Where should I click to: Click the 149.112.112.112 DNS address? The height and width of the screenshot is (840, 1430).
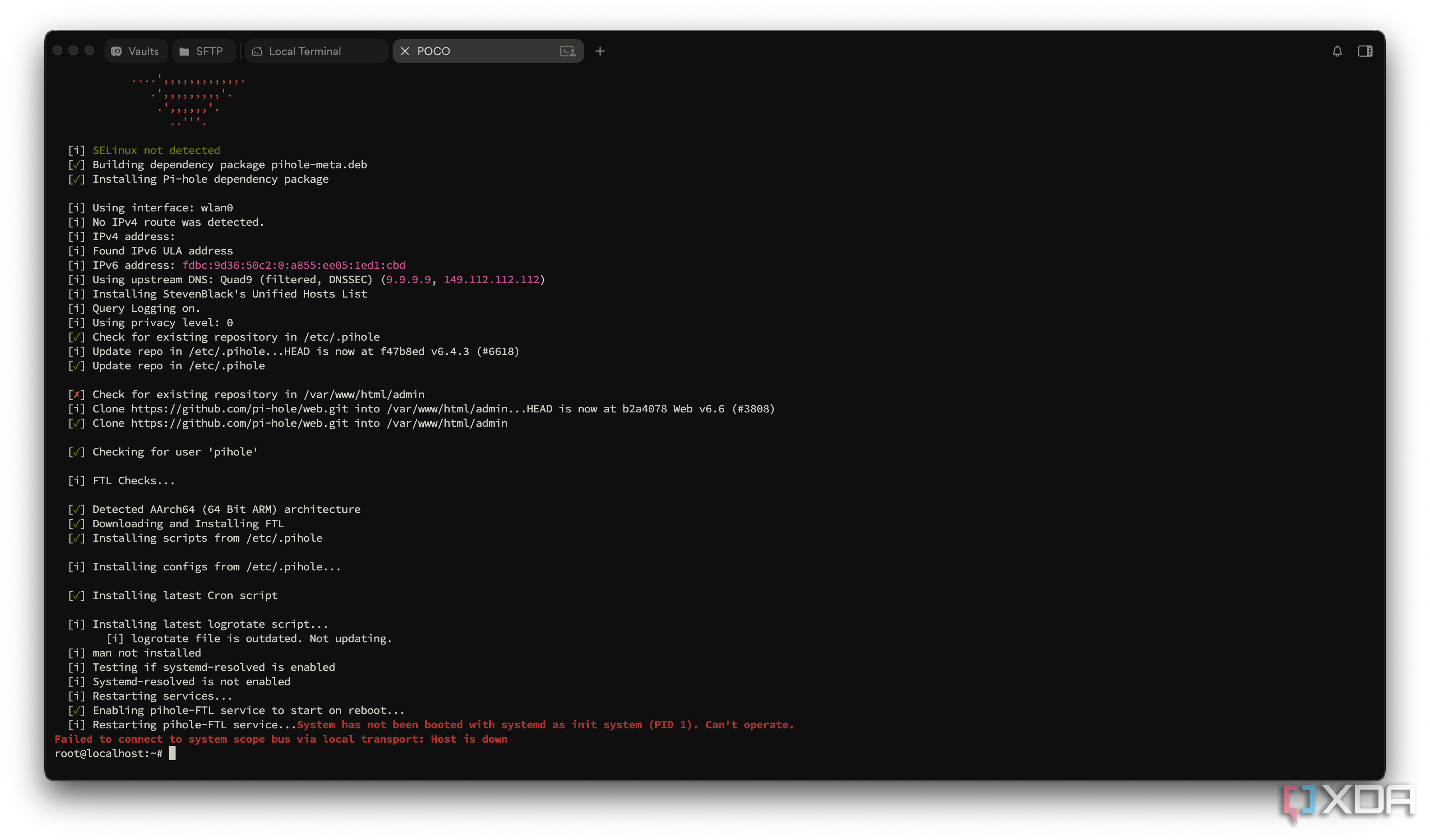[492, 279]
